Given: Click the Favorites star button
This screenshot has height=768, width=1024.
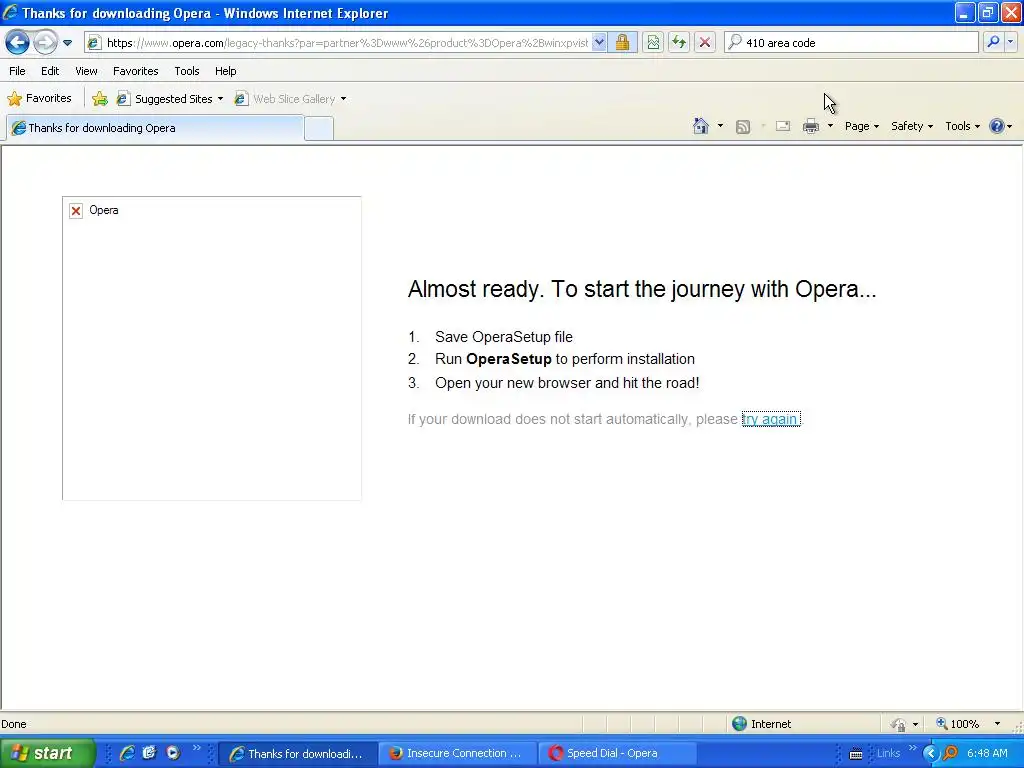Looking at the screenshot, I should click(x=39, y=99).
